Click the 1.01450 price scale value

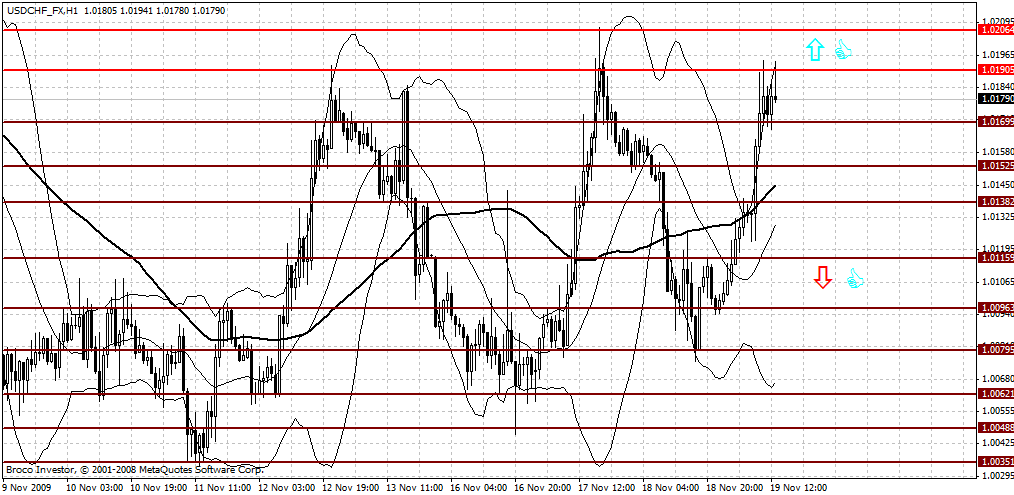998,184
